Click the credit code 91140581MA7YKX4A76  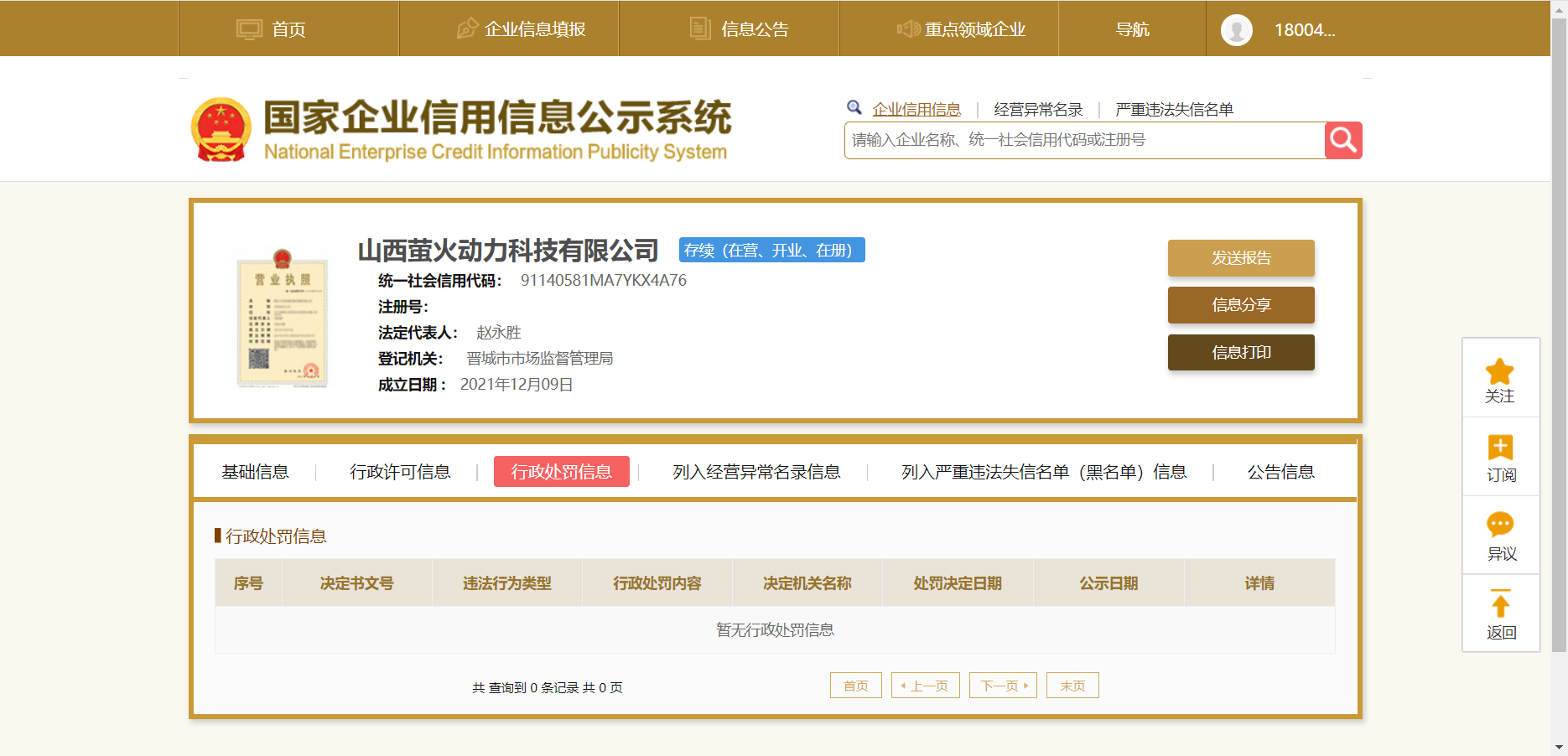(x=604, y=280)
